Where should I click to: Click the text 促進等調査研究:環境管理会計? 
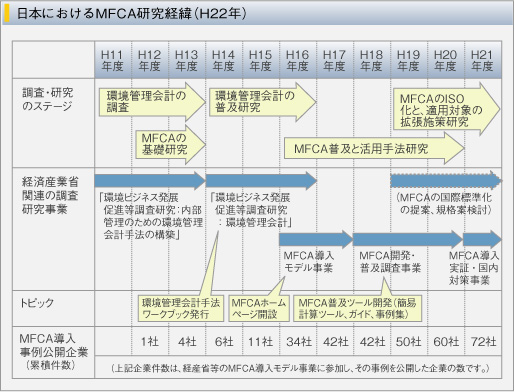click(253, 216)
